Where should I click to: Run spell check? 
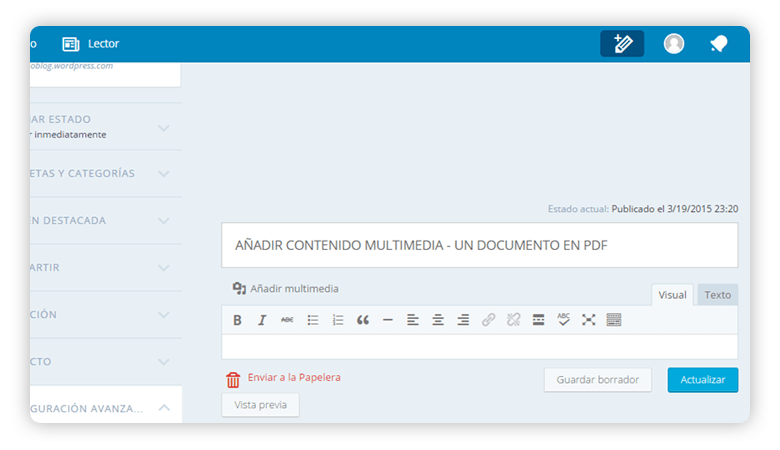coord(563,319)
